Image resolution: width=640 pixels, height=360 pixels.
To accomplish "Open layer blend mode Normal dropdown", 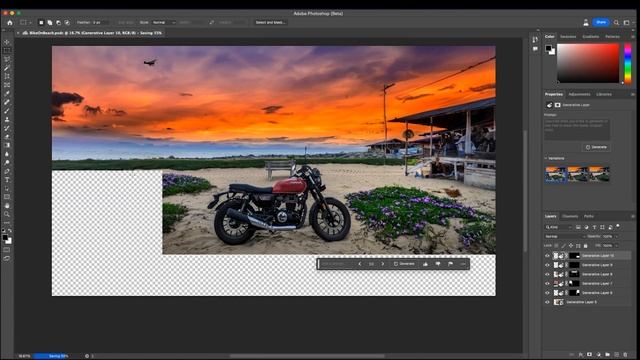I will [x=565, y=236].
